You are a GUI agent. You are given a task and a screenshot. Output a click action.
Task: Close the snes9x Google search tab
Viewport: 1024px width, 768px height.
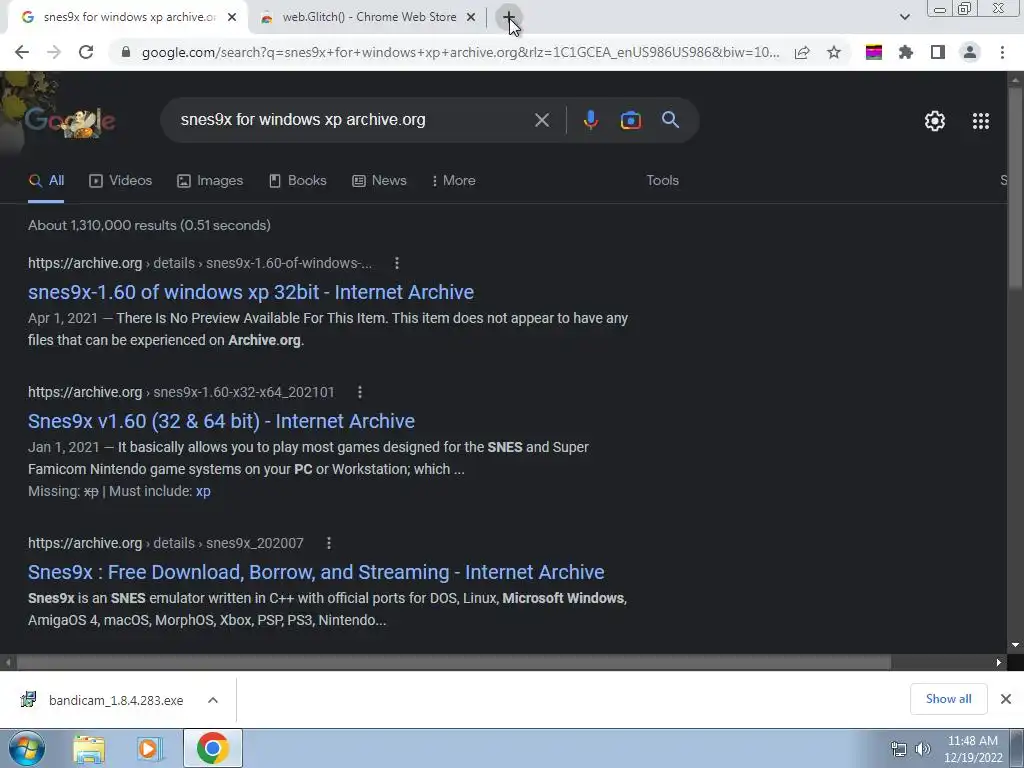232,18
